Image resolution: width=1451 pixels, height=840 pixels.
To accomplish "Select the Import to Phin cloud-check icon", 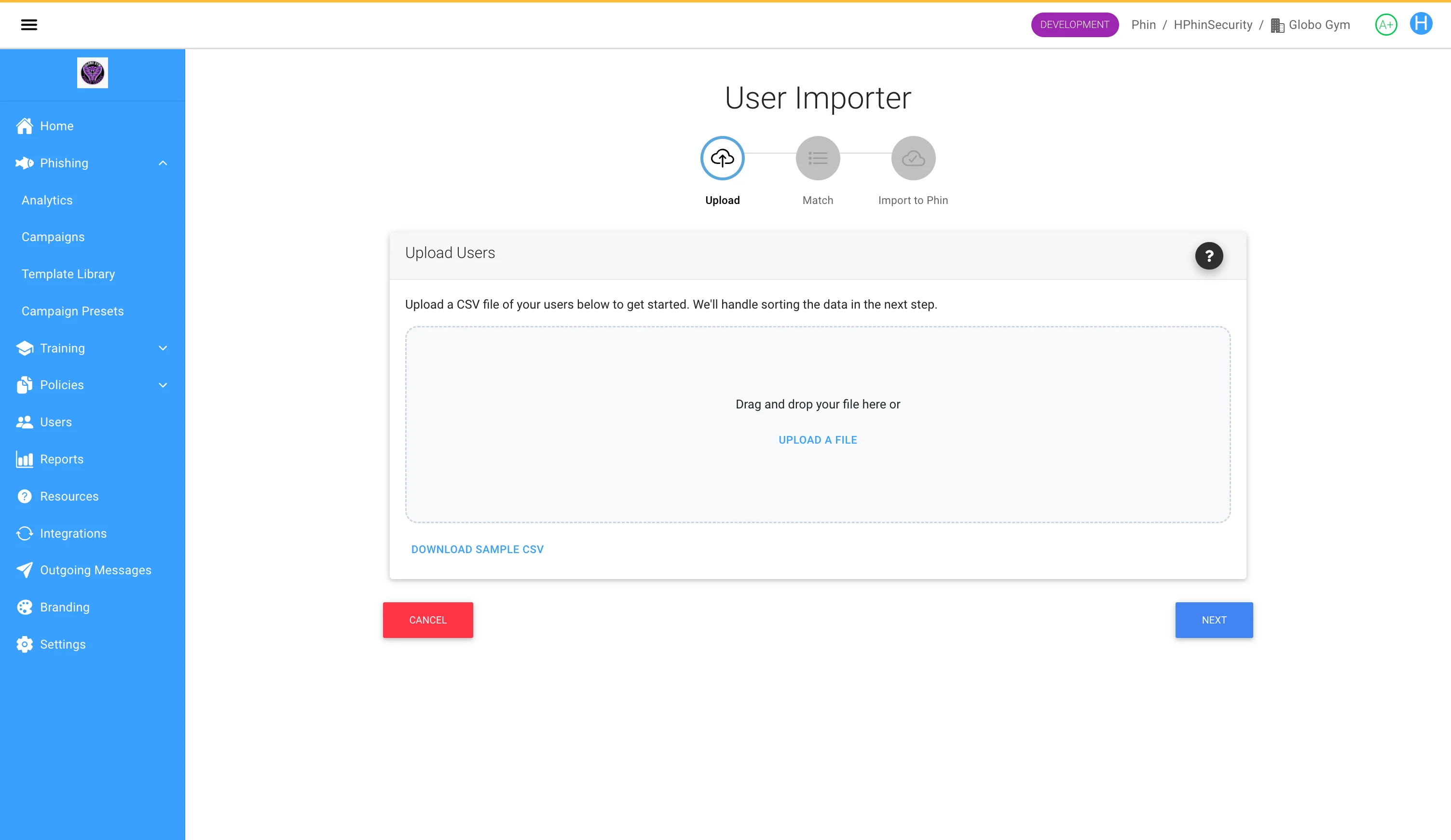I will coord(913,158).
